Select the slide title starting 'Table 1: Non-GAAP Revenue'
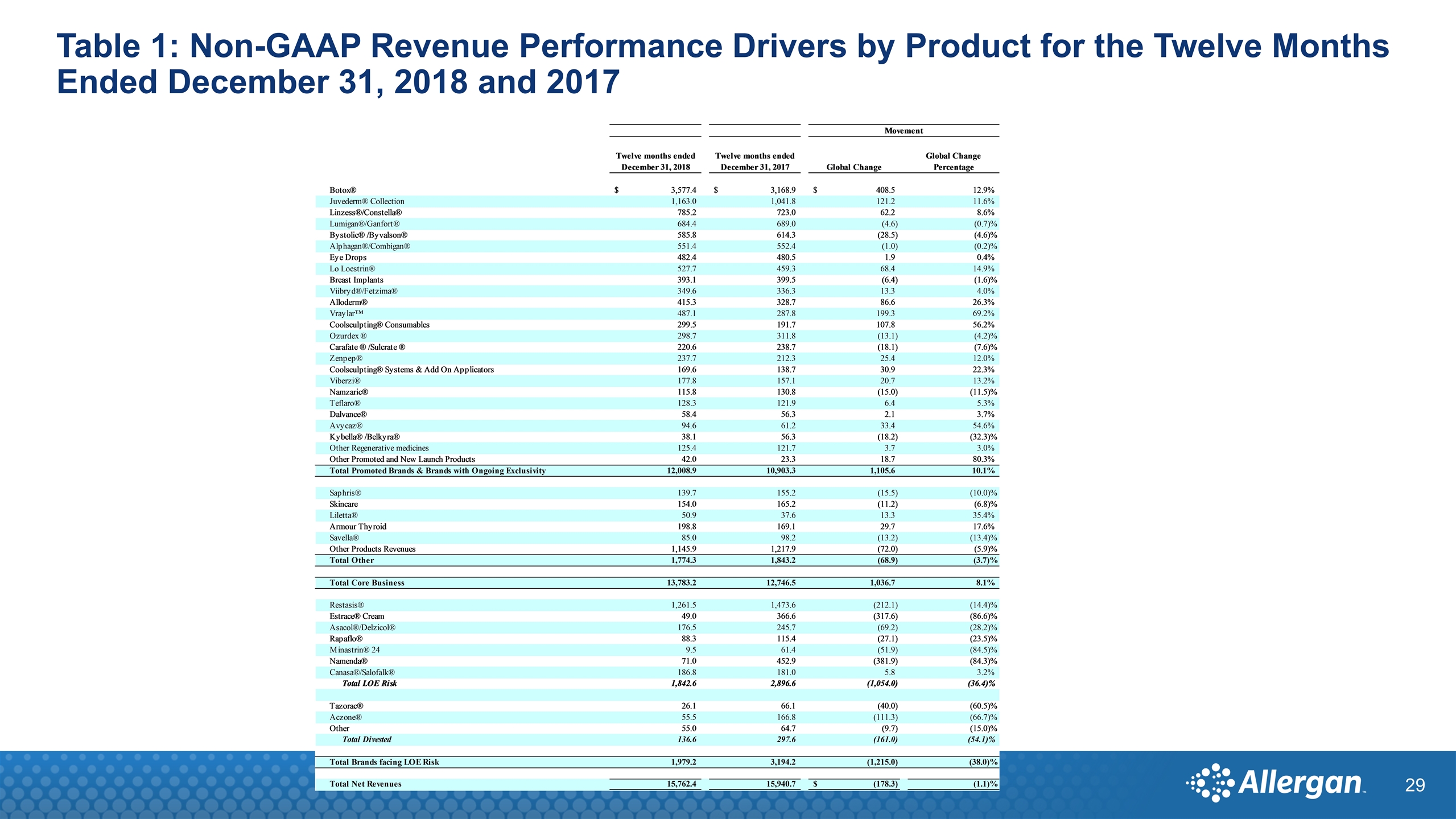1456x819 pixels. (723, 64)
